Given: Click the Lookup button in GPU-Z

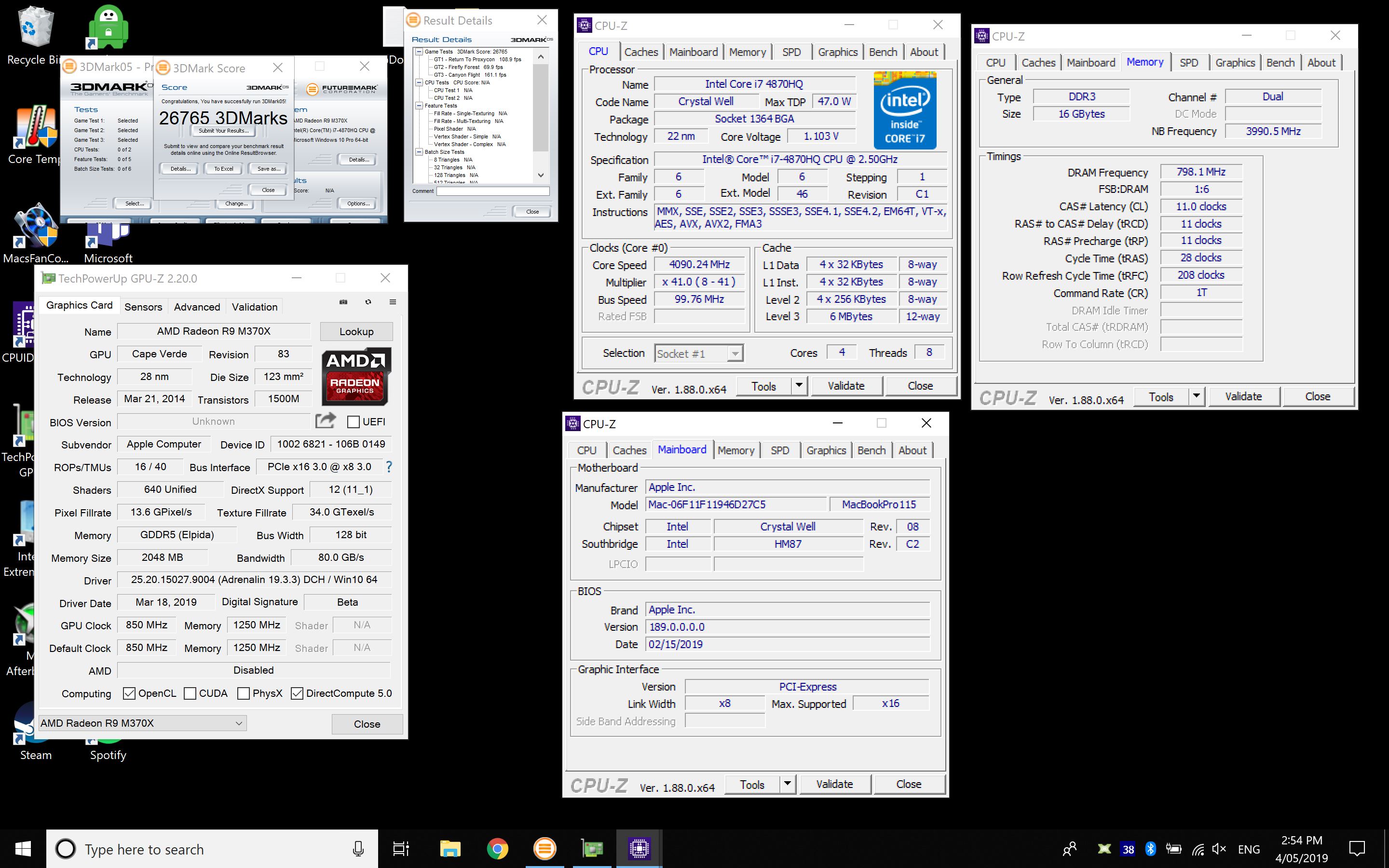Looking at the screenshot, I should [x=356, y=331].
